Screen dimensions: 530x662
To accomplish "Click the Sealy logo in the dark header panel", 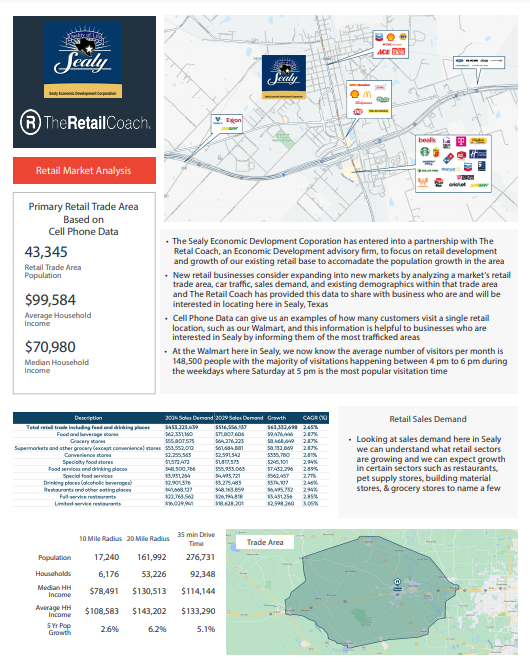I will click(x=83, y=60).
